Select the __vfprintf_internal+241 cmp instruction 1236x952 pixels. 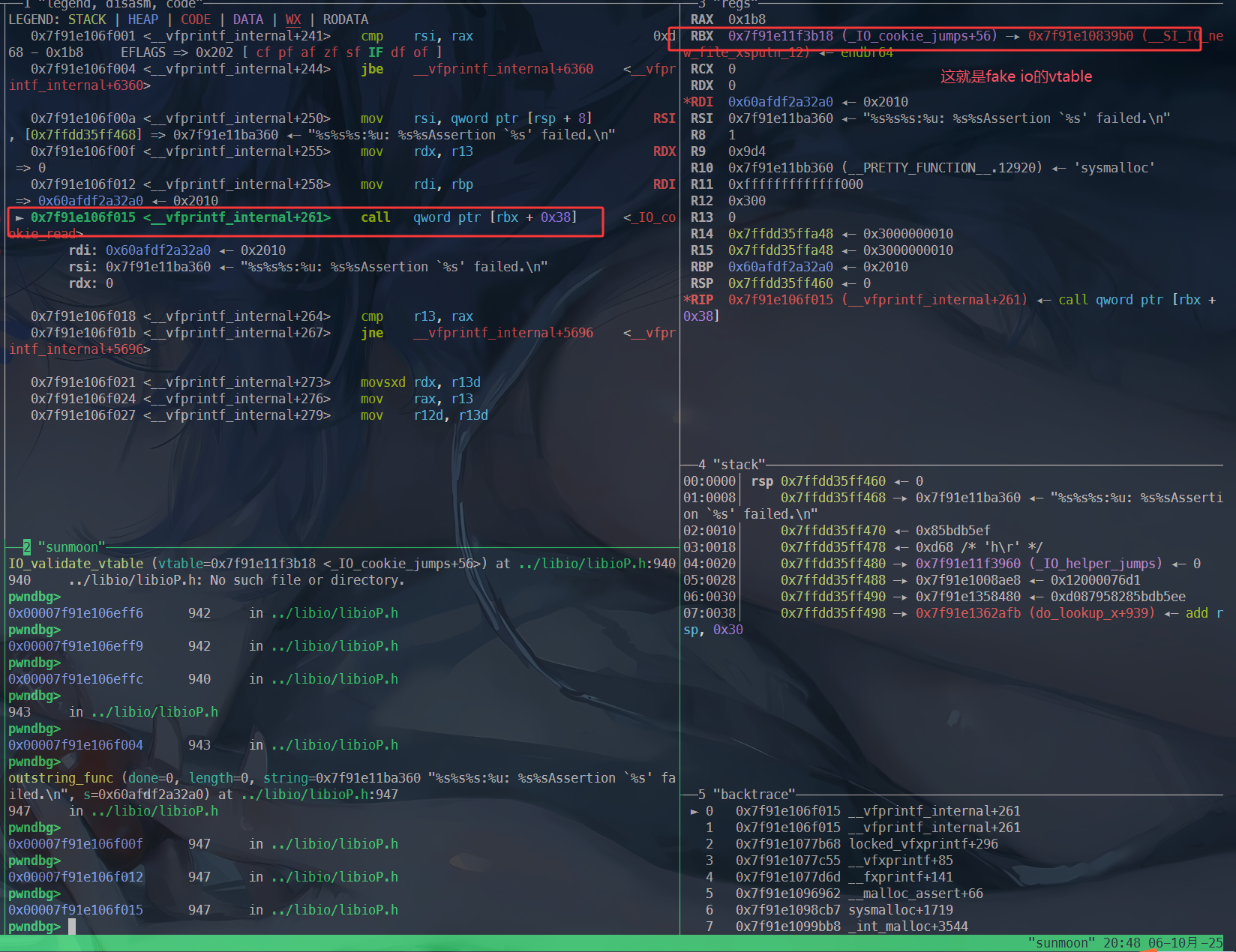pos(252,36)
